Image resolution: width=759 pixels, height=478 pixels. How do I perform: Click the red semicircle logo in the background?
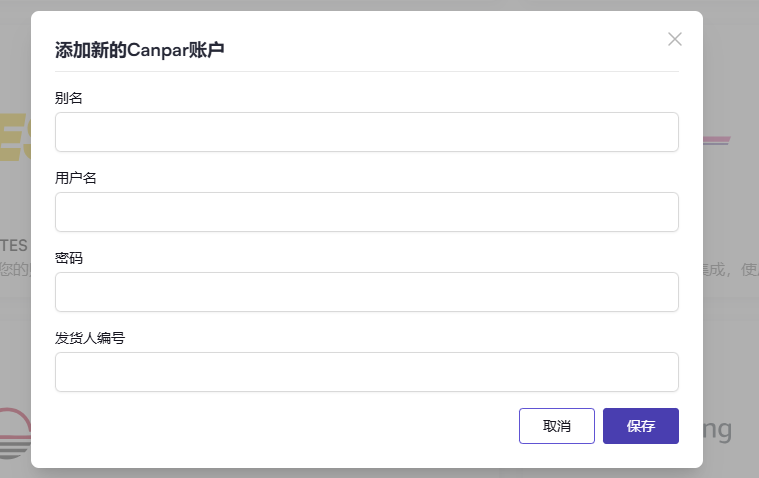coord(15,433)
